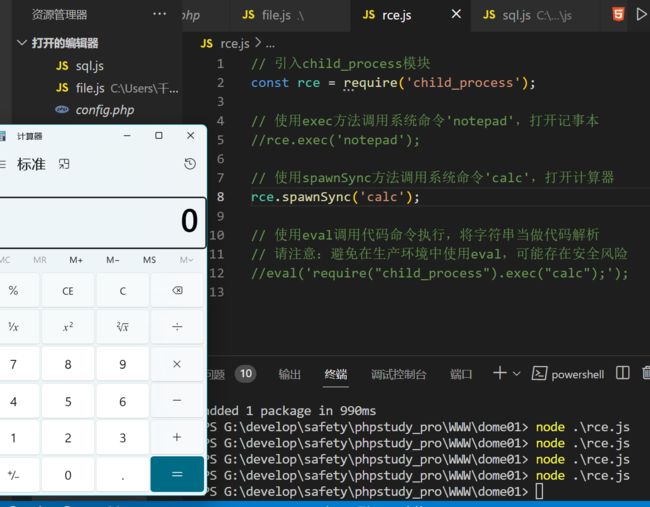Click the calculator digit 9 key
This screenshot has width=650, height=507.
point(123,364)
